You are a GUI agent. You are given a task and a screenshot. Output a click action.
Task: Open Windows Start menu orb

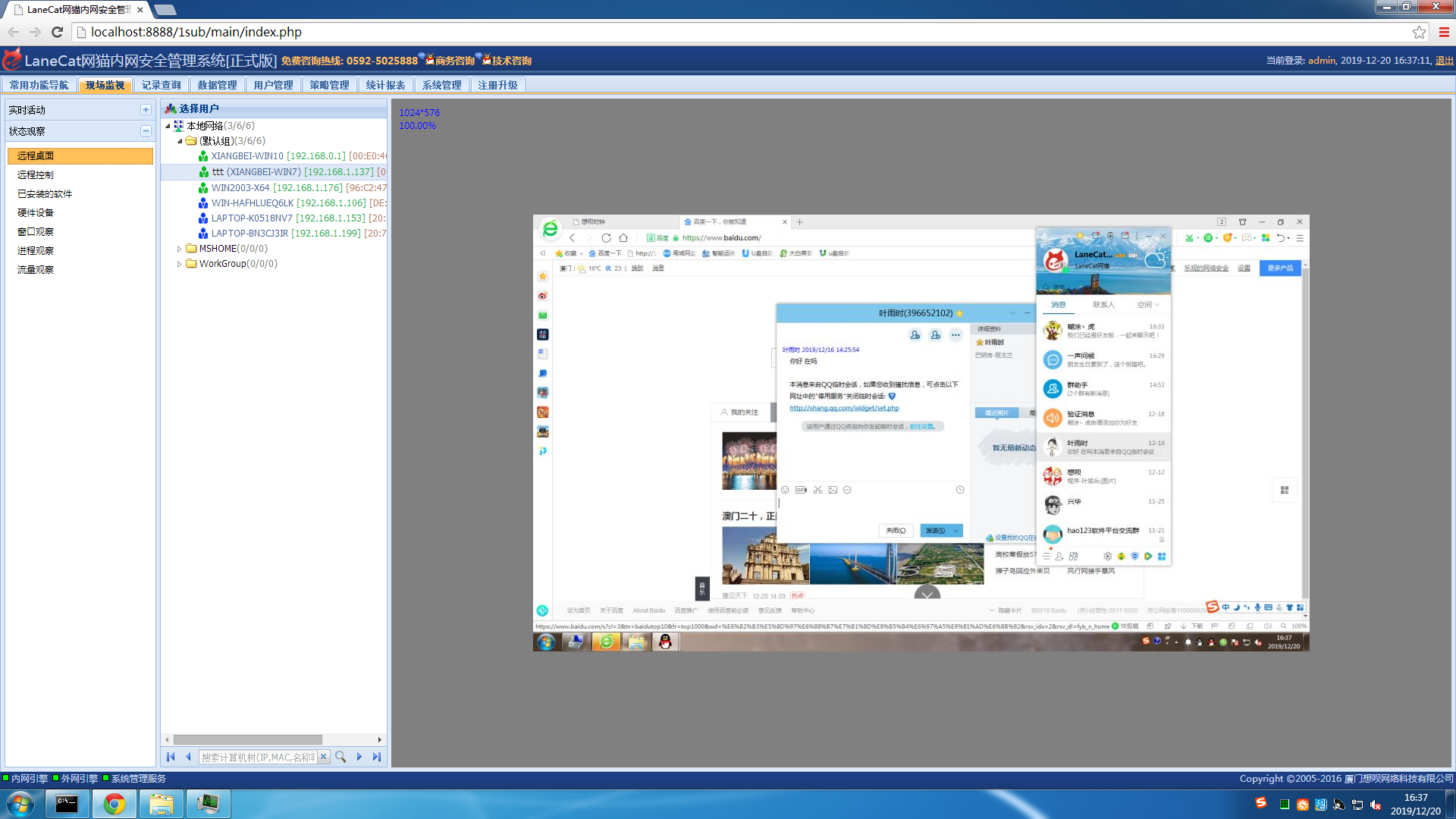point(20,804)
